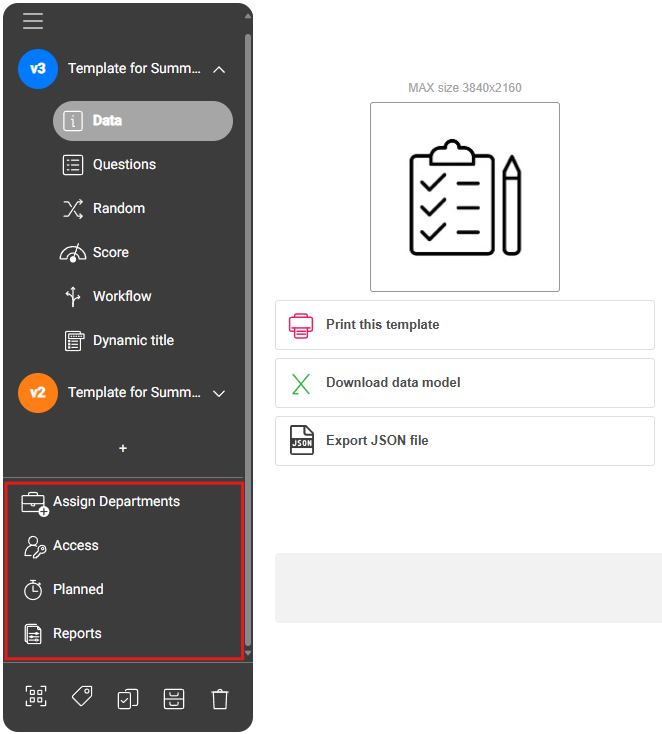This screenshot has width=662, height=734.
Task: Click the tag label icon
Action: coord(82,698)
